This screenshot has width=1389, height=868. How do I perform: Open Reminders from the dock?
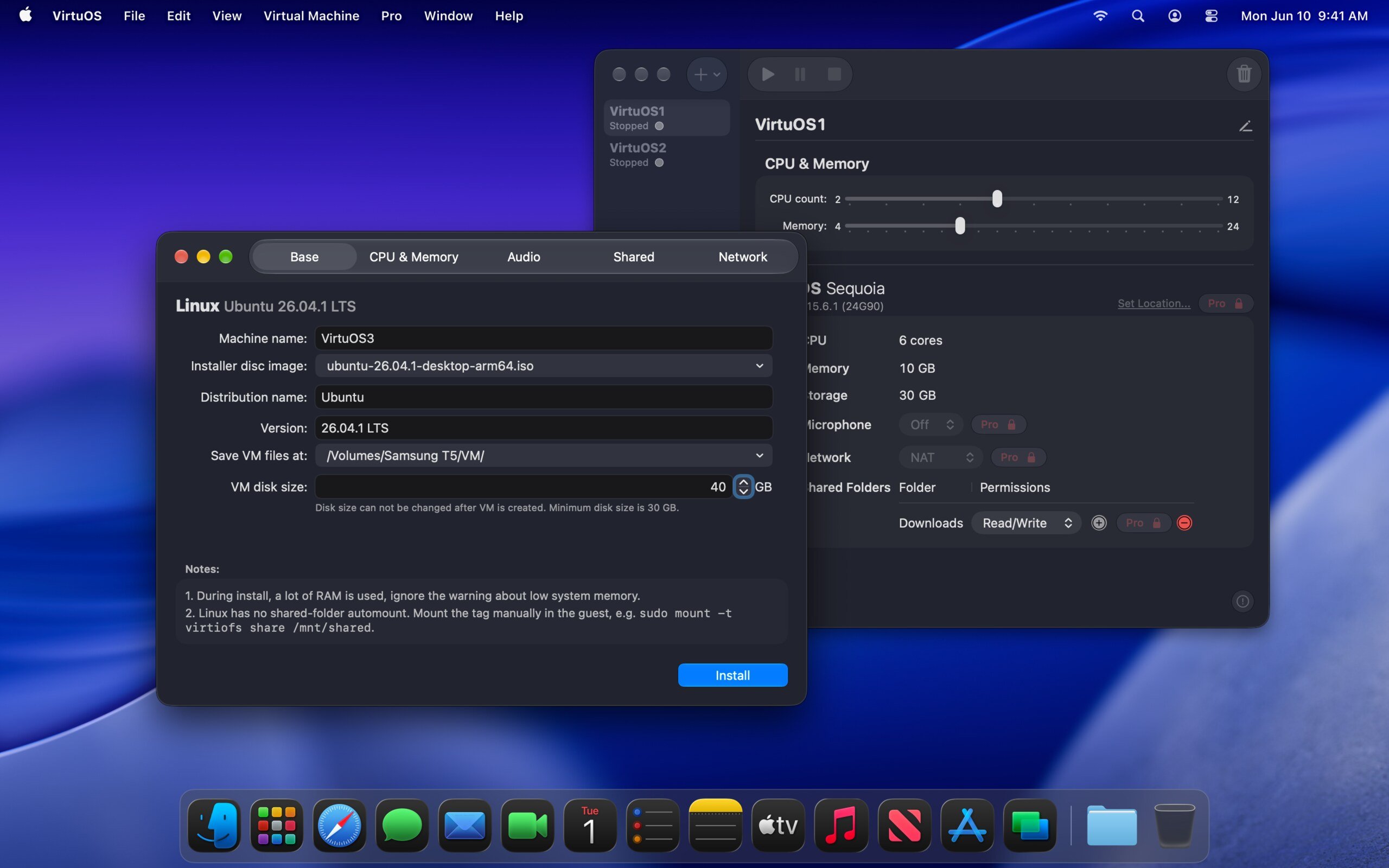653,825
